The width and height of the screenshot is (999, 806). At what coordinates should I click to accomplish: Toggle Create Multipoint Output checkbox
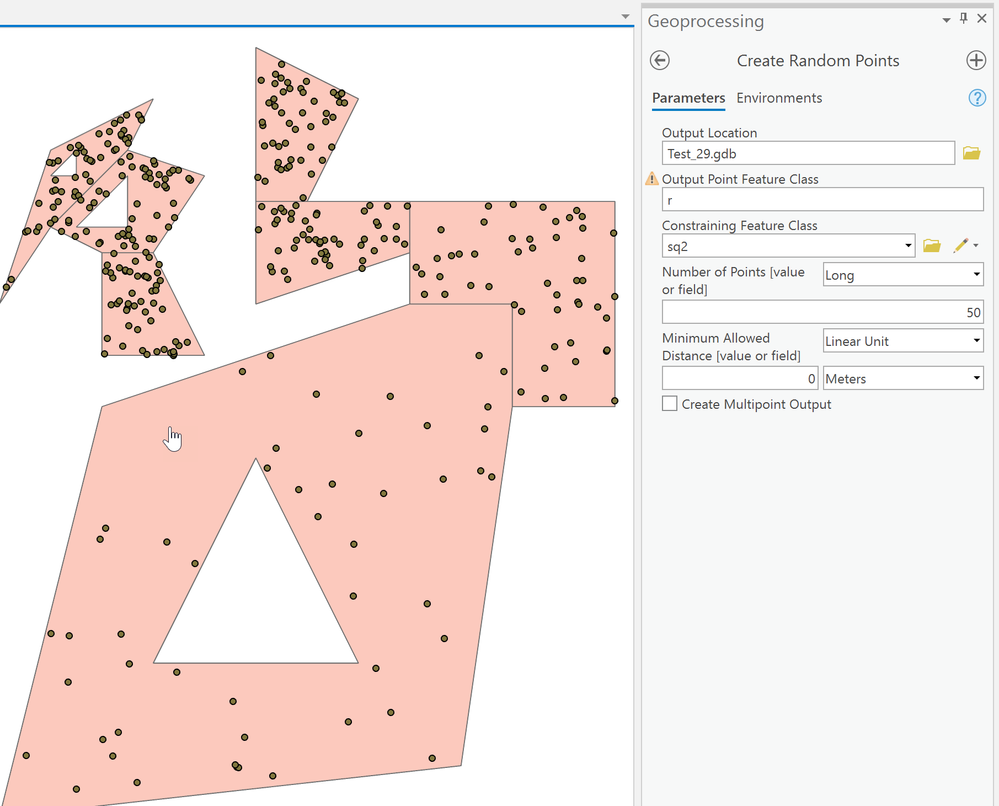[x=670, y=404]
